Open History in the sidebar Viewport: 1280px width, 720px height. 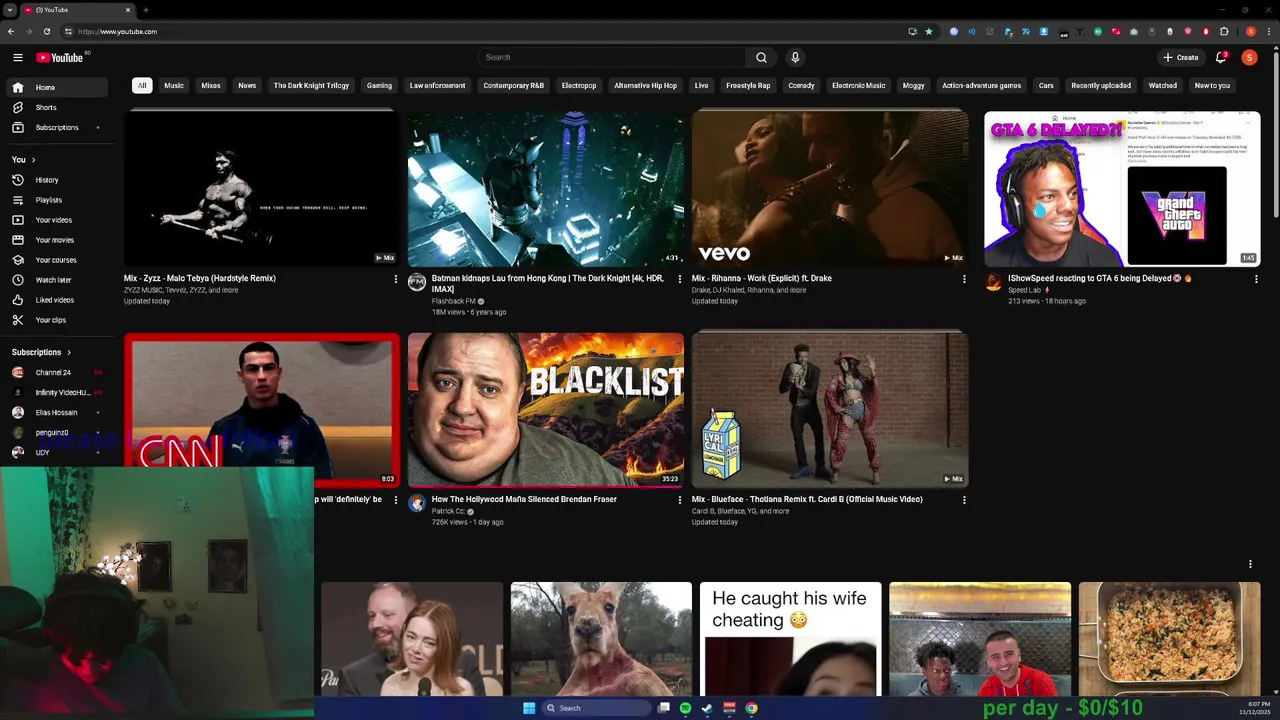pyautogui.click(x=56, y=180)
